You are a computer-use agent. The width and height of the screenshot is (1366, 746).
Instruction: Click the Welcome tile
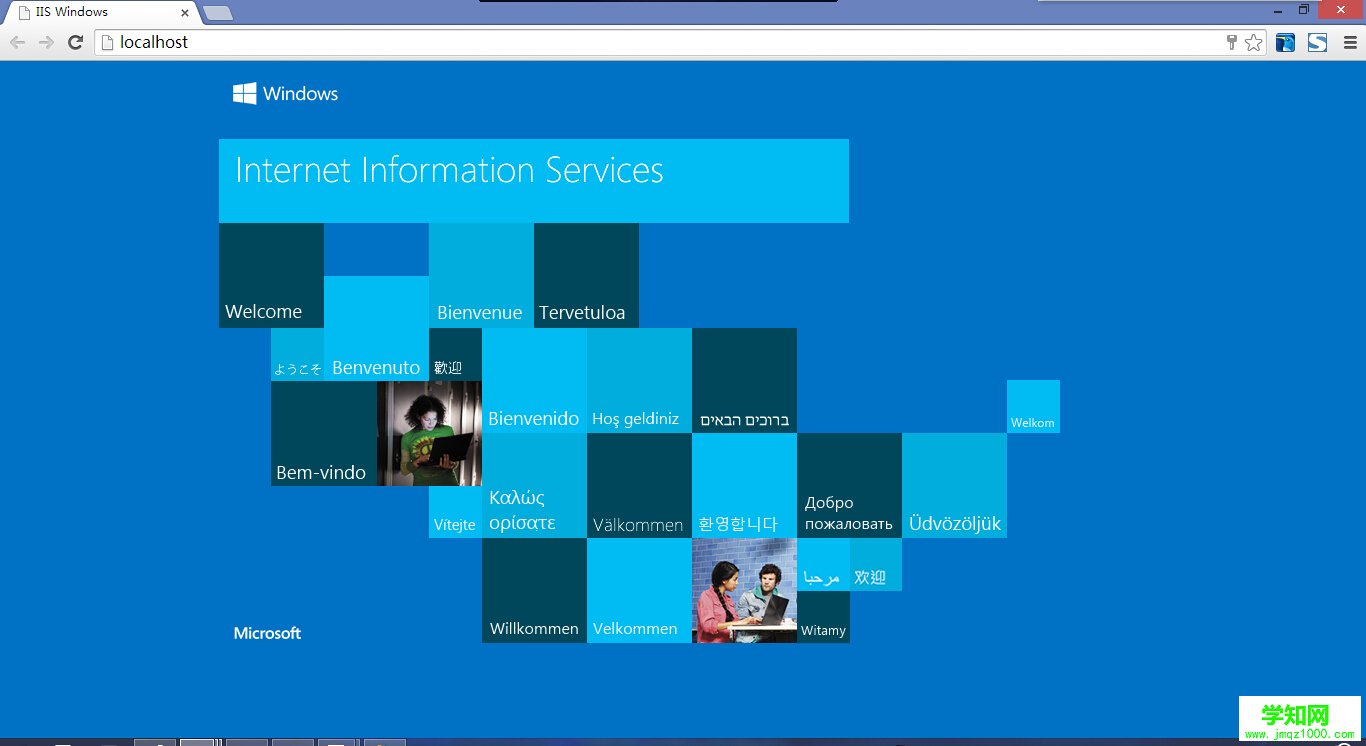[271, 275]
